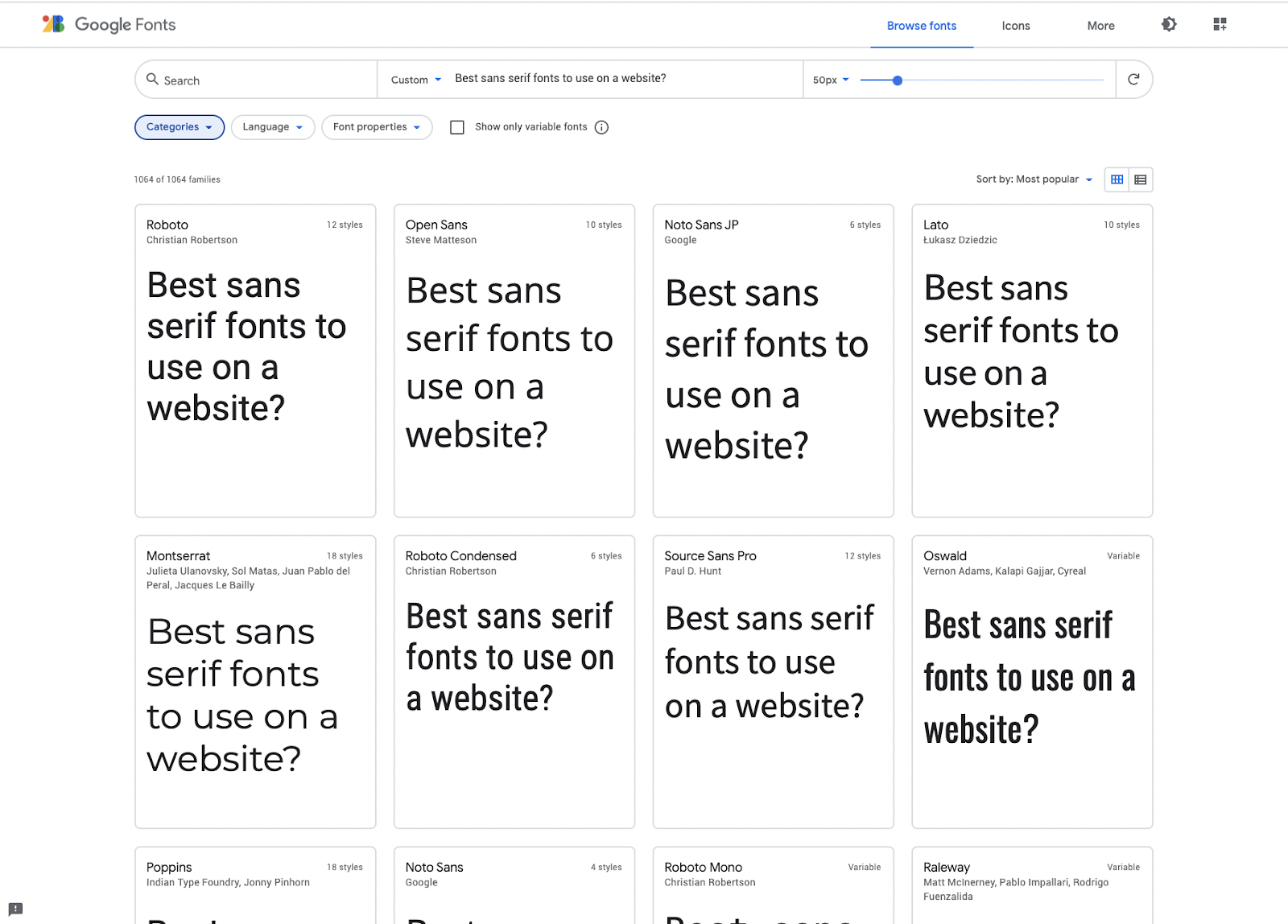Click the authors line Vernon Adams, Kalapi Gajjar, Cyreal
The width and height of the screenshot is (1288, 924).
pos(1004,571)
